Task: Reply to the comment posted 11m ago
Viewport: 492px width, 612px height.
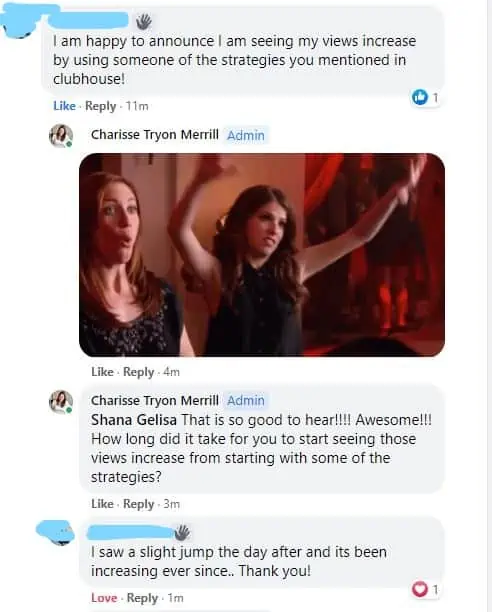Action: [x=101, y=106]
